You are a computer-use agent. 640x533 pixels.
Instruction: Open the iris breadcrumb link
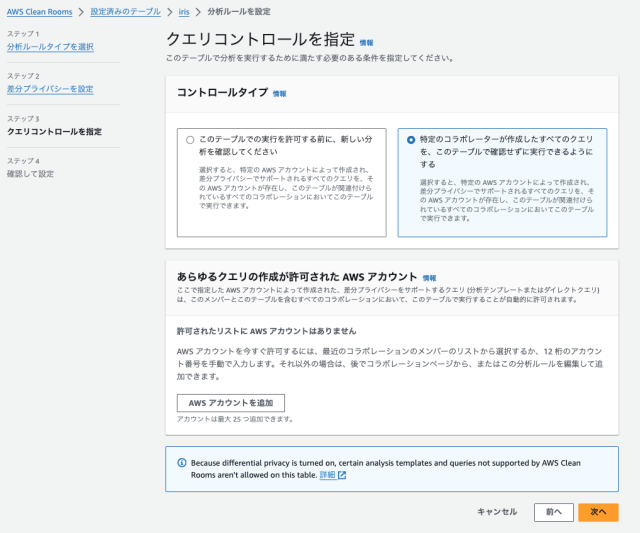tap(184, 12)
